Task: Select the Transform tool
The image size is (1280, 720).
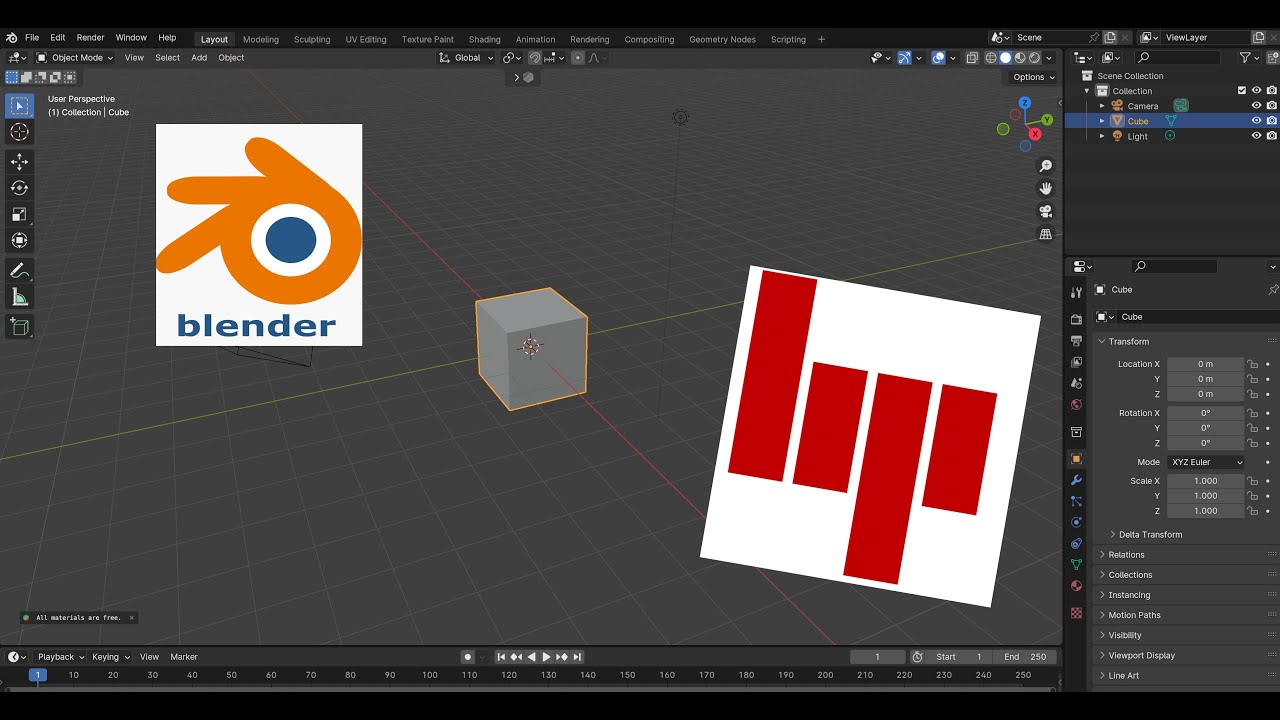Action: 19,240
